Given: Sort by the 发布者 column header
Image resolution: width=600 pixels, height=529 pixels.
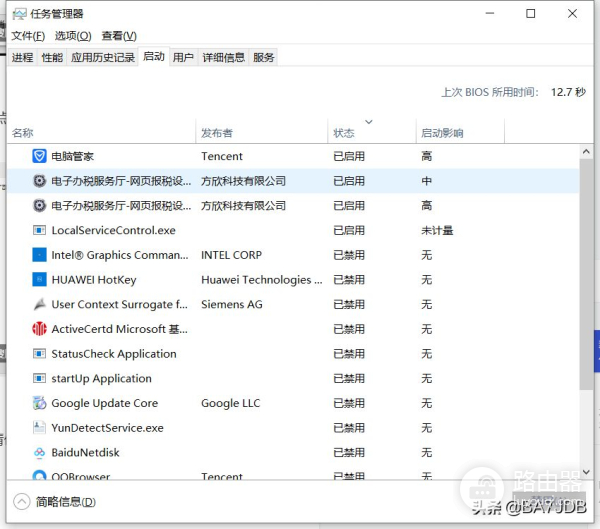Looking at the screenshot, I should click(262, 132).
